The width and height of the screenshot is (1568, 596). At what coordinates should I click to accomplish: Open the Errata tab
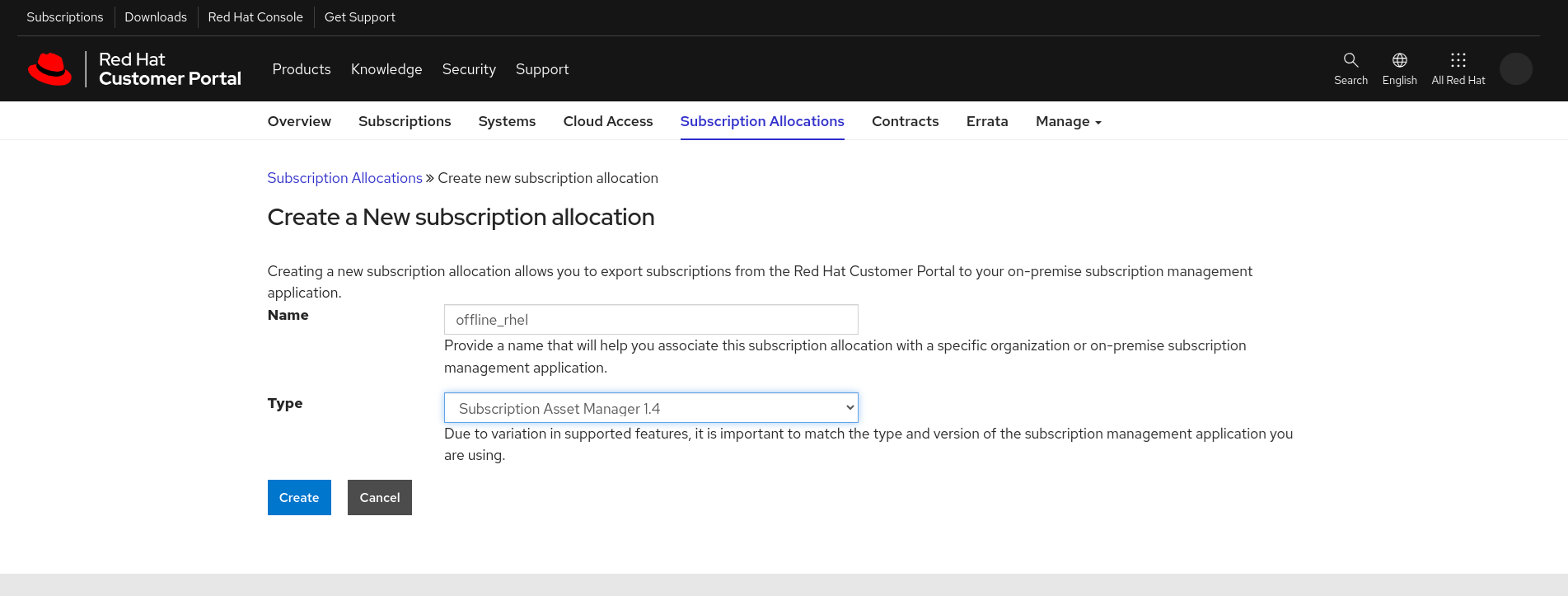coord(987,121)
